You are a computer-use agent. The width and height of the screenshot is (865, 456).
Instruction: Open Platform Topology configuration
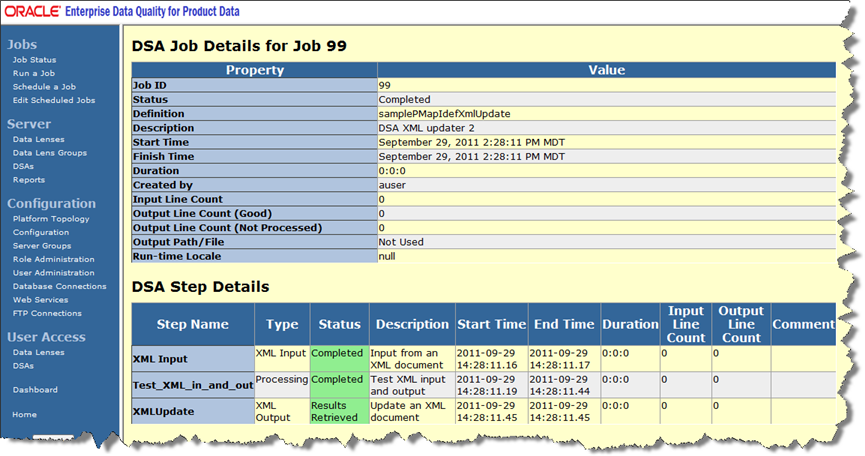tap(51, 219)
